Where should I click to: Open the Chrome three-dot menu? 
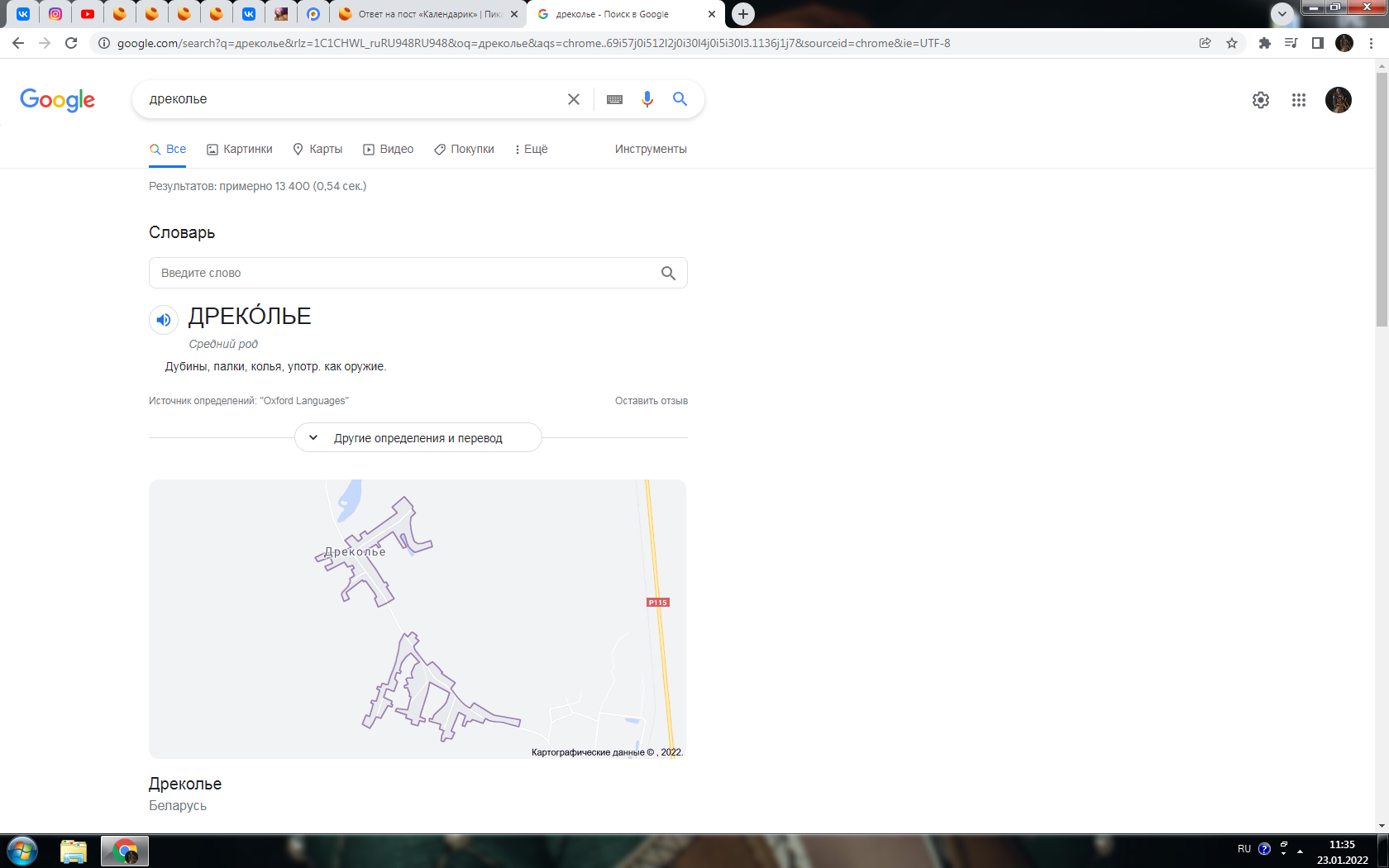[1372, 43]
